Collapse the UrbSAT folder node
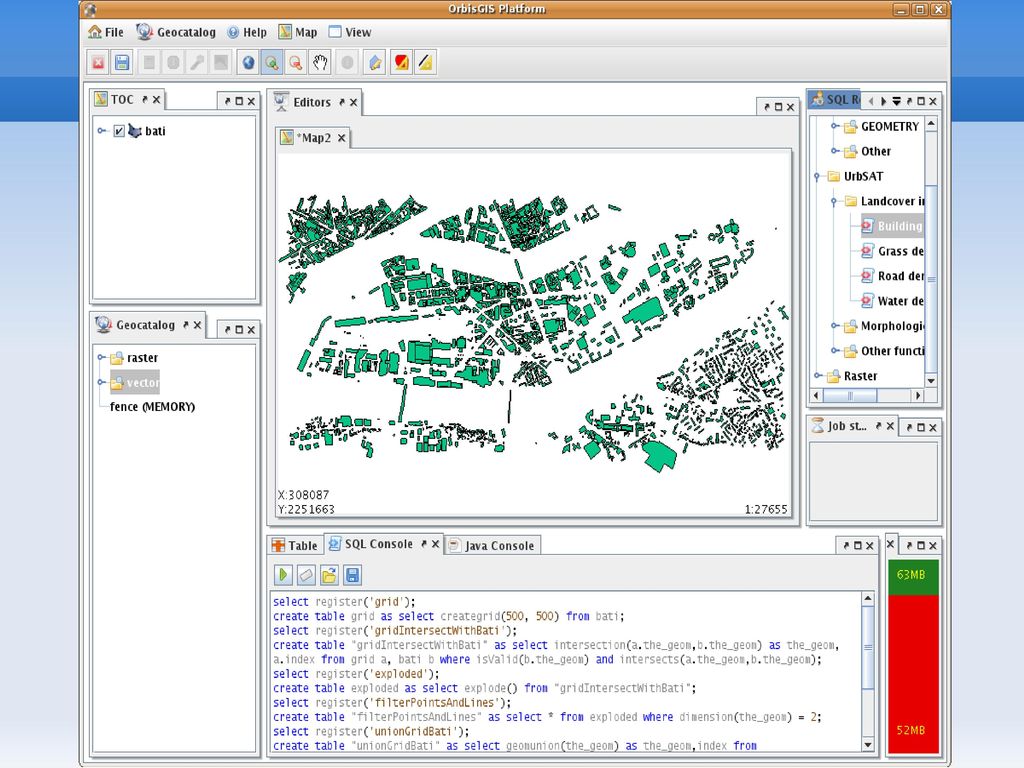 (817, 176)
